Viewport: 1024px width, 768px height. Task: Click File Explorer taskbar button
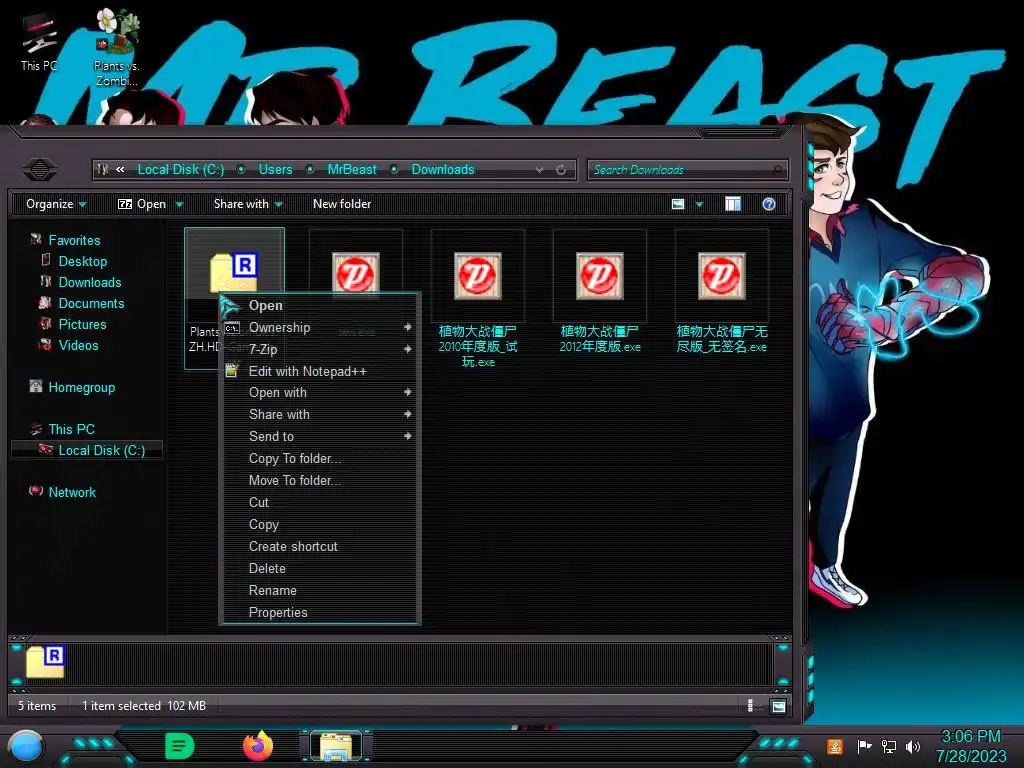click(336, 746)
